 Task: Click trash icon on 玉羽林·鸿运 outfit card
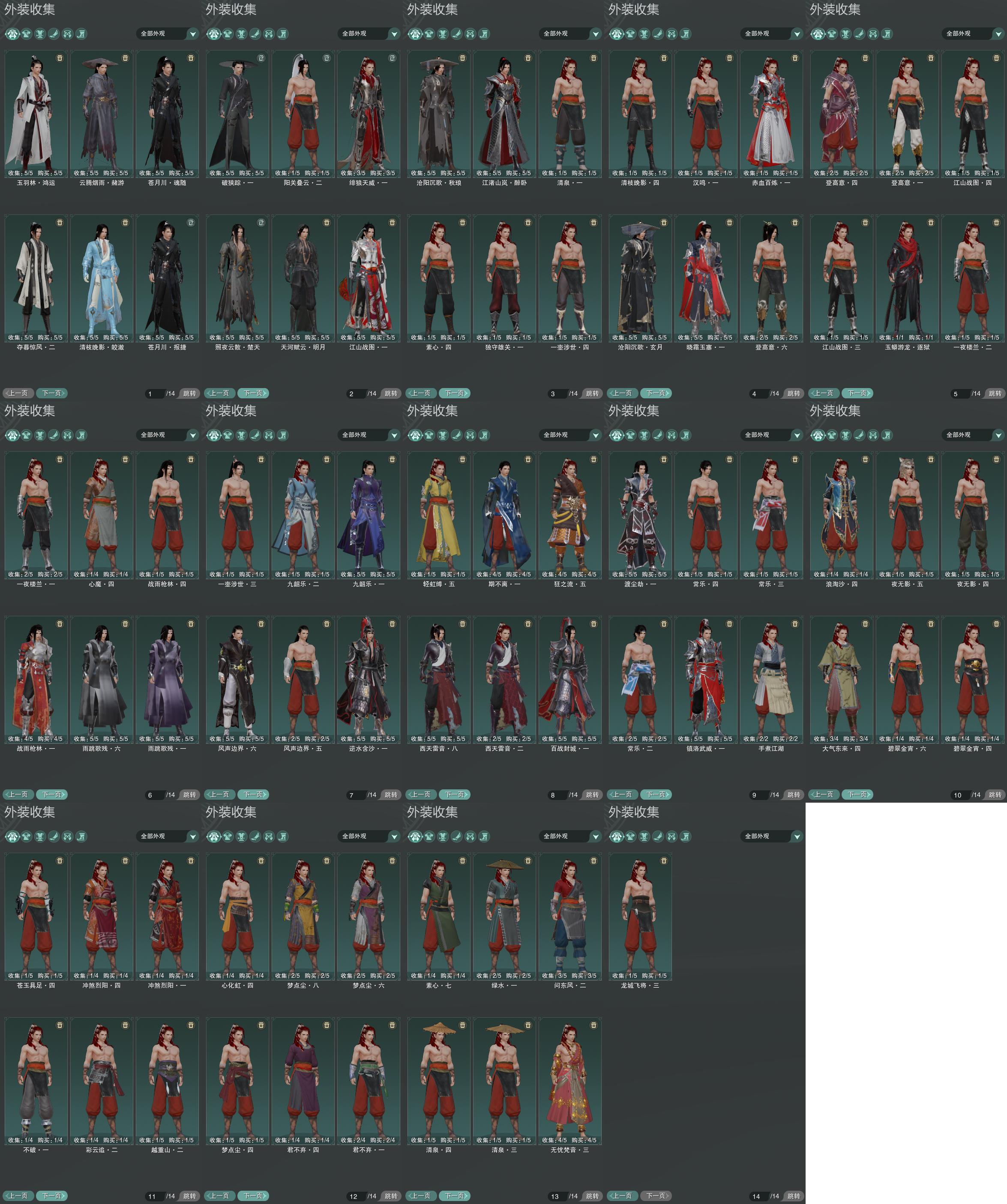tap(60, 58)
